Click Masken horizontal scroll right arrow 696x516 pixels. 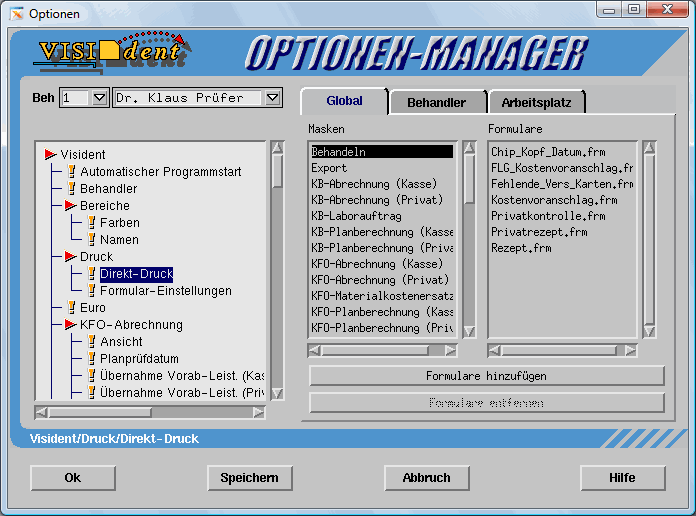(451, 351)
